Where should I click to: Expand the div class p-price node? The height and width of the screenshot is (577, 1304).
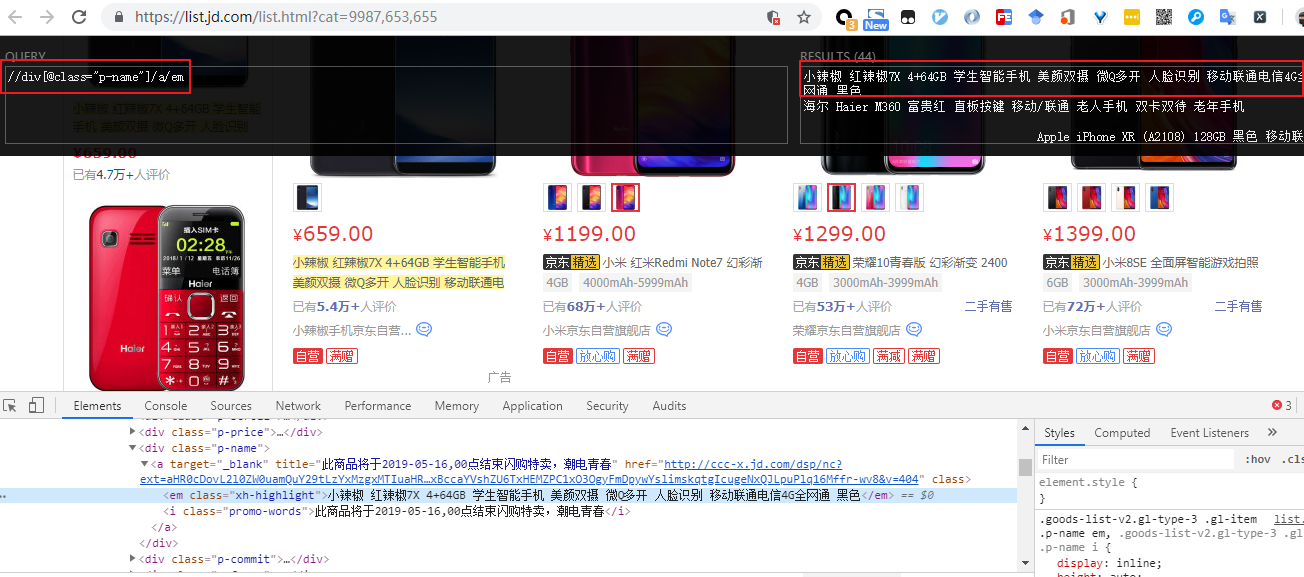[x=133, y=432]
